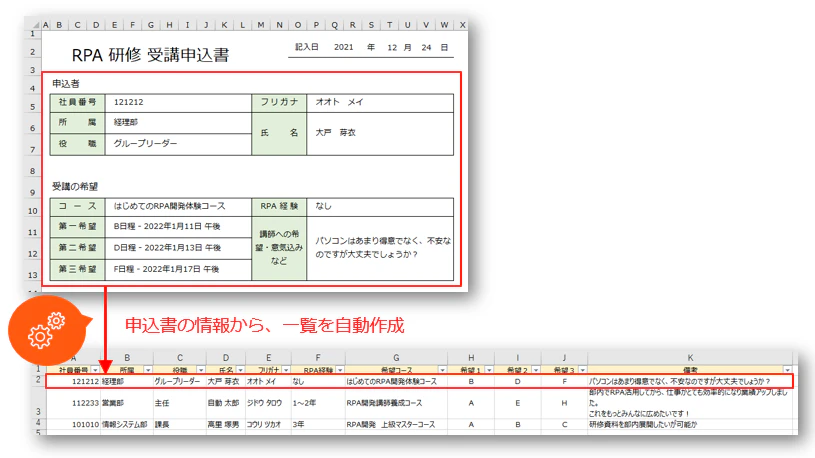815x458 pixels.
Task: Select column F header in the list sheet
Action: [318, 358]
